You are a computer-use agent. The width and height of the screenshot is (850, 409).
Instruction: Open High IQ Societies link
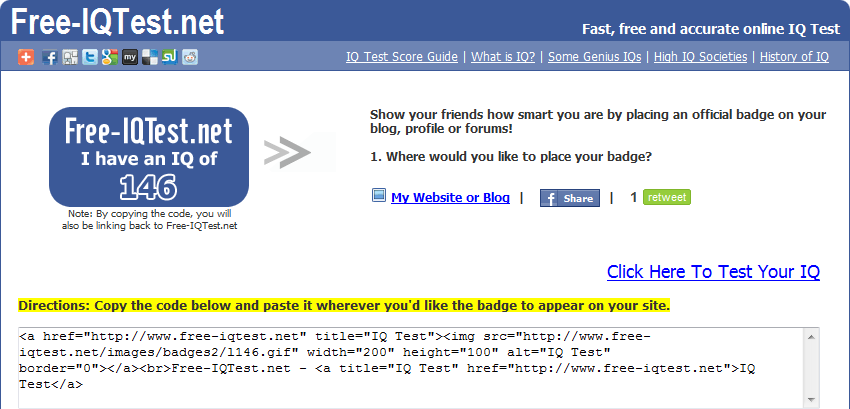tap(700, 57)
